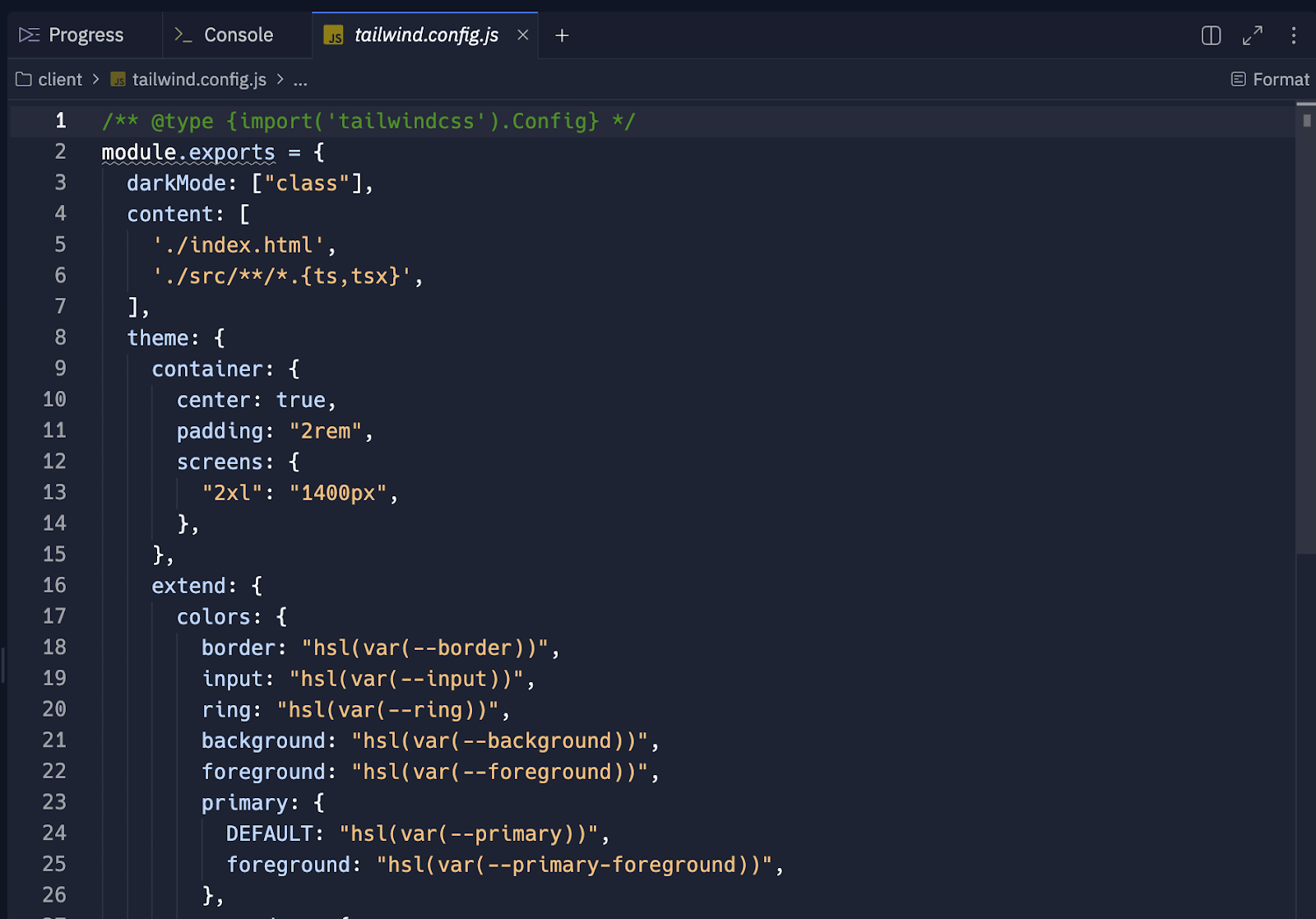Click the "hsl(var(--background))" string
Screen dimensions: 1316x919
coord(500,741)
